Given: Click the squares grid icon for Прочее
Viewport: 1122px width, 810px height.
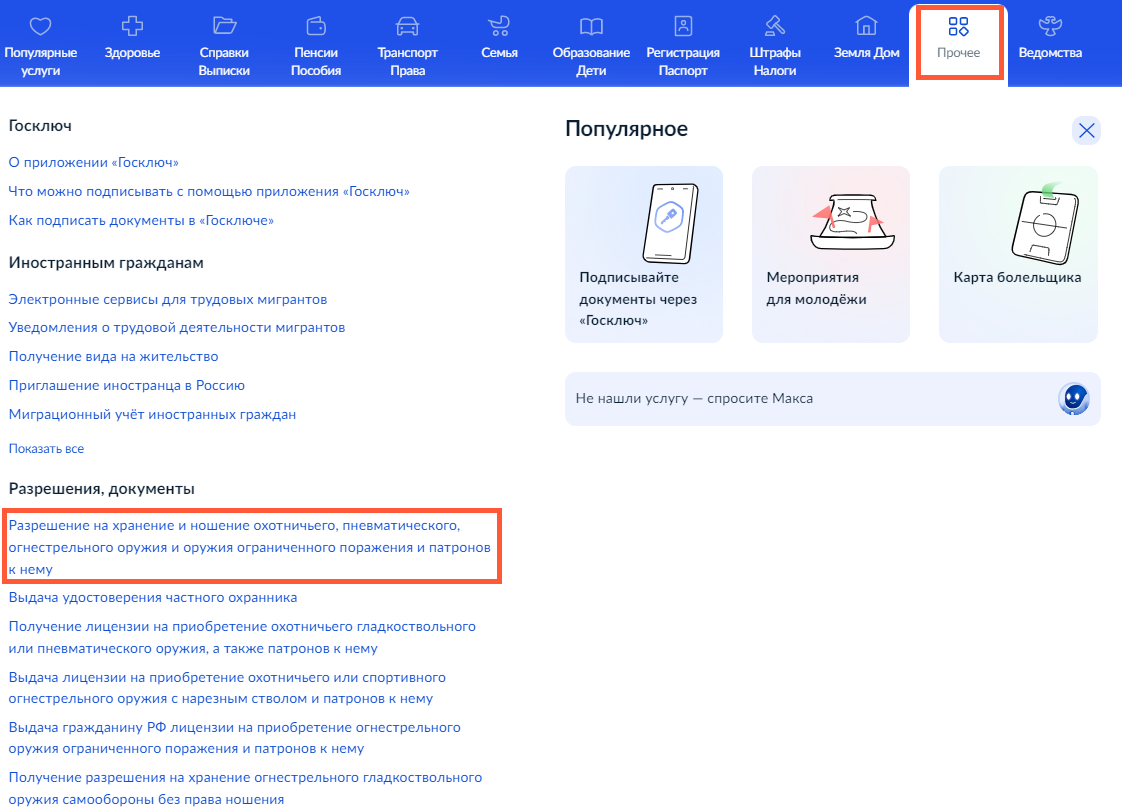Looking at the screenshot, I should click(958, 26).
